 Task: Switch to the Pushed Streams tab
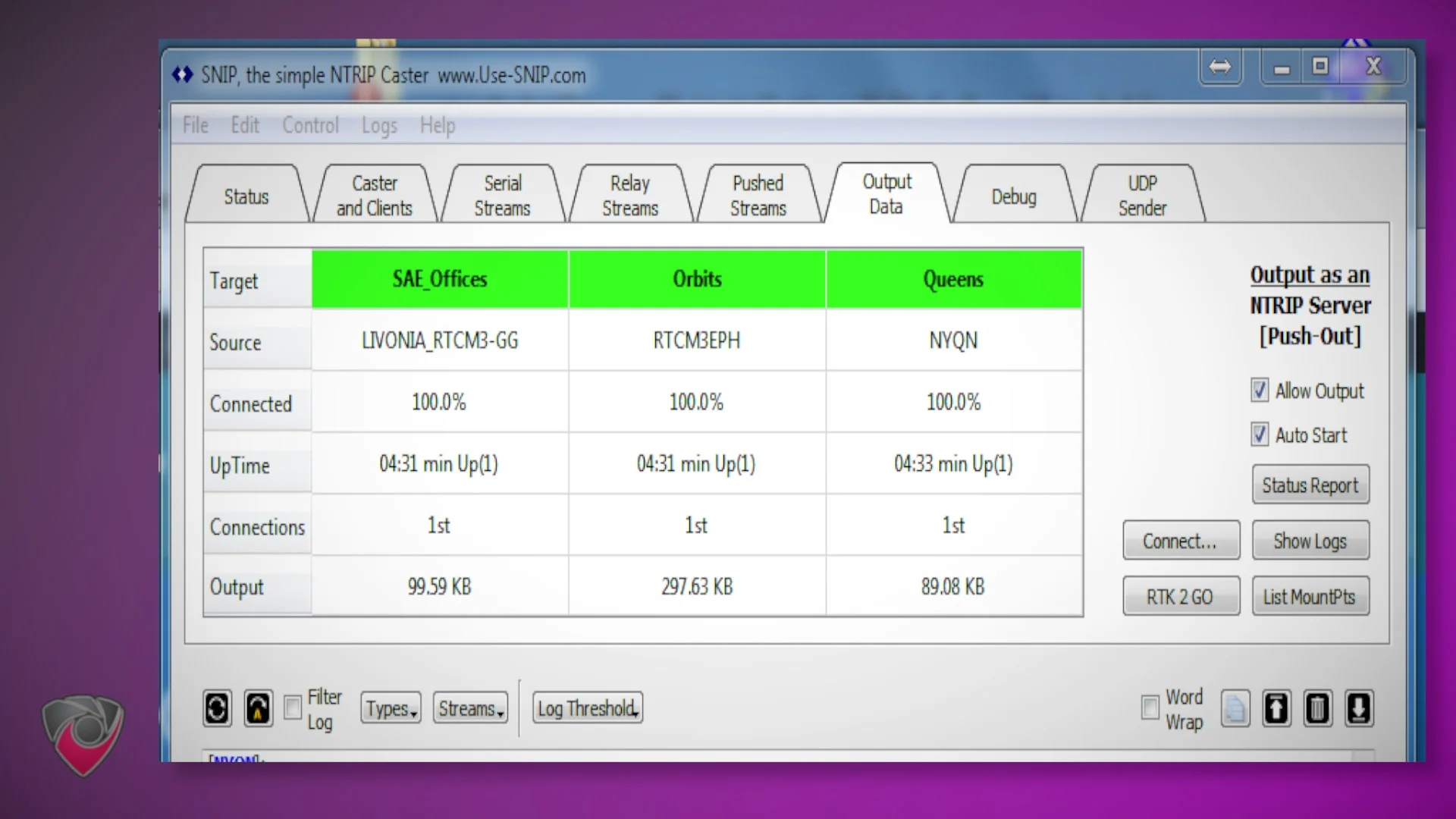pyautogui.click(x=758, y=196)
